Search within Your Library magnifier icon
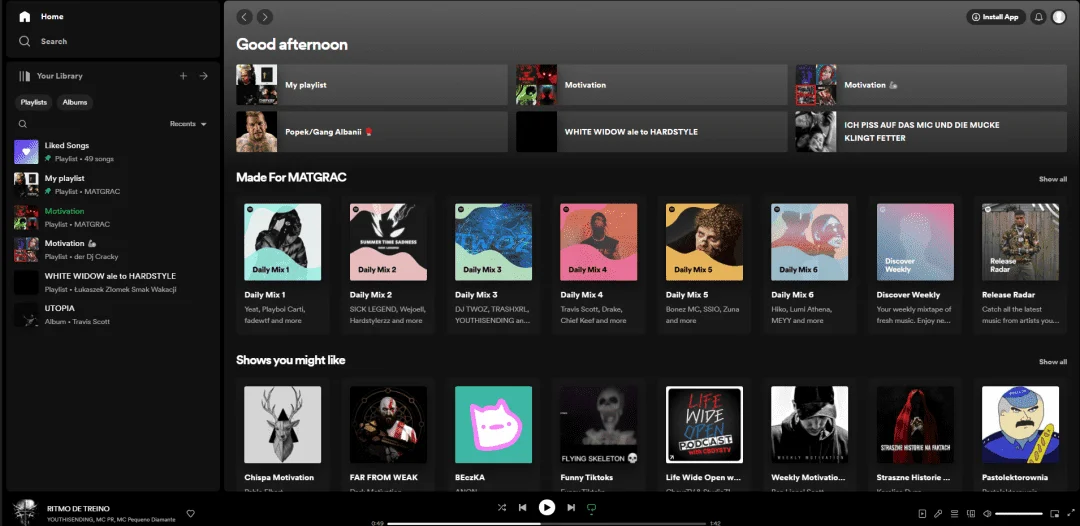This screenshot has width=1080, height=526. pos(23,124)
